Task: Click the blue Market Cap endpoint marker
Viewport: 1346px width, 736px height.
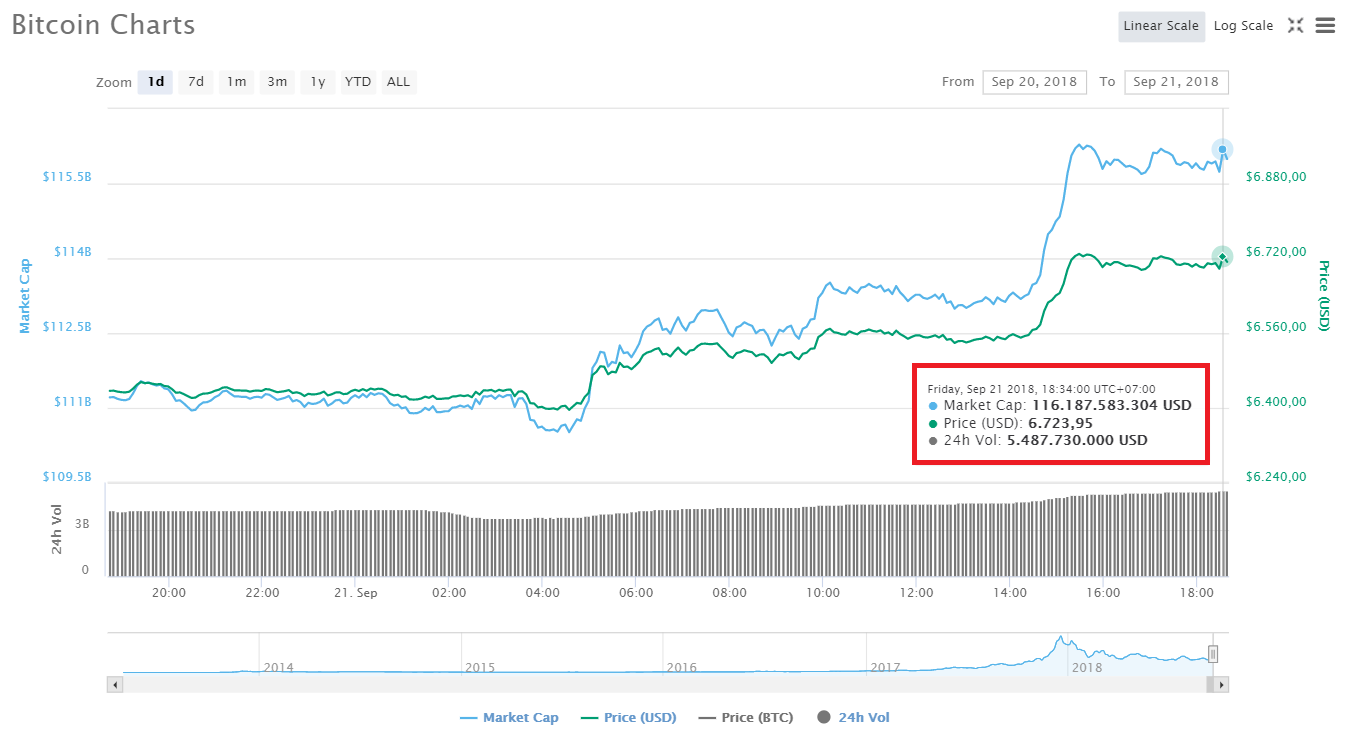Action: pos(1222,150)
